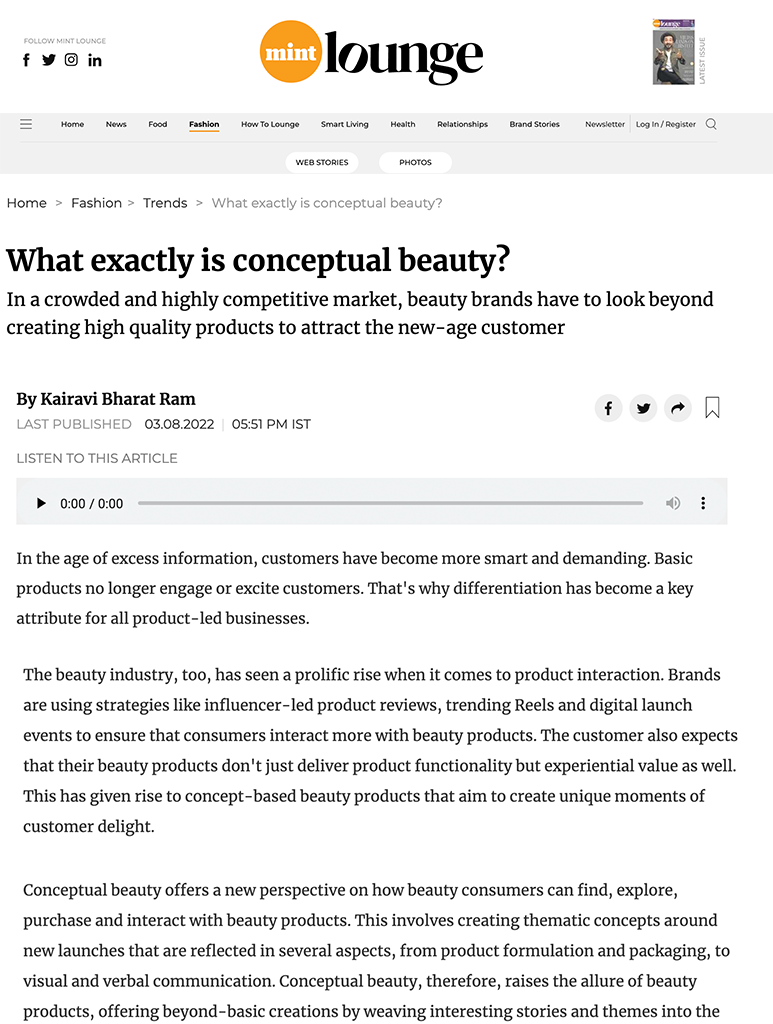Open Log In / Register link

tap(666, 124)
